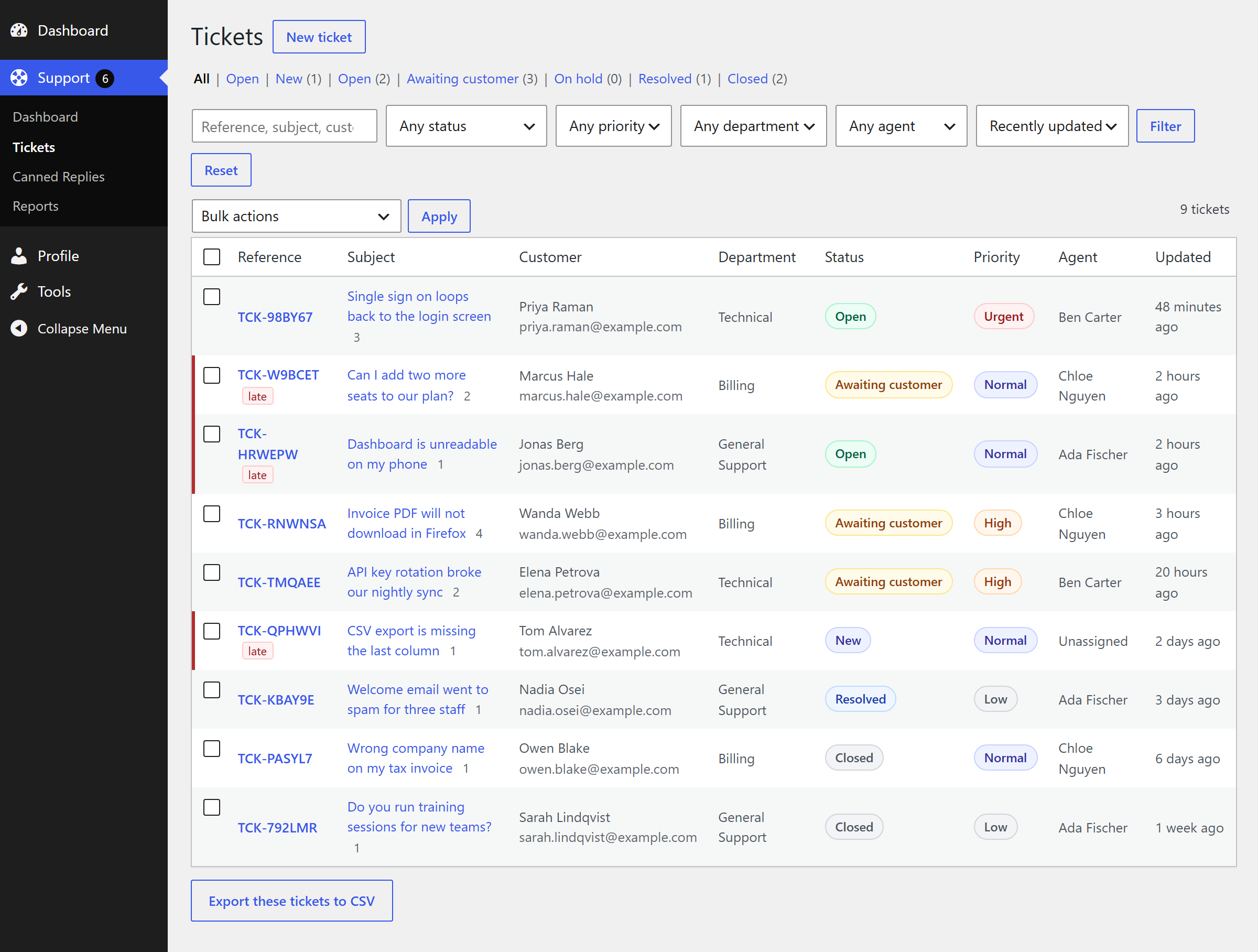Click the Dashboard gauge icon in the sidebar

(x=19, y=30)
